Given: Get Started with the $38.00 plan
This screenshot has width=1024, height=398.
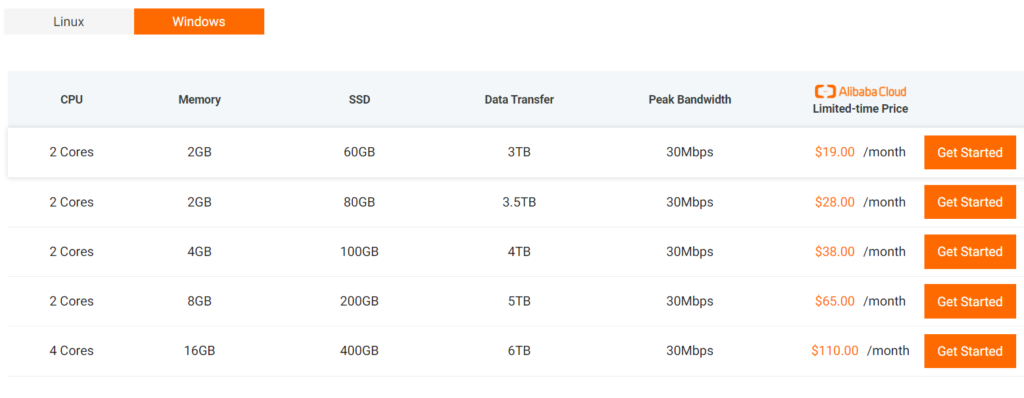Looking at the screenshot, I should click(970, 252).
